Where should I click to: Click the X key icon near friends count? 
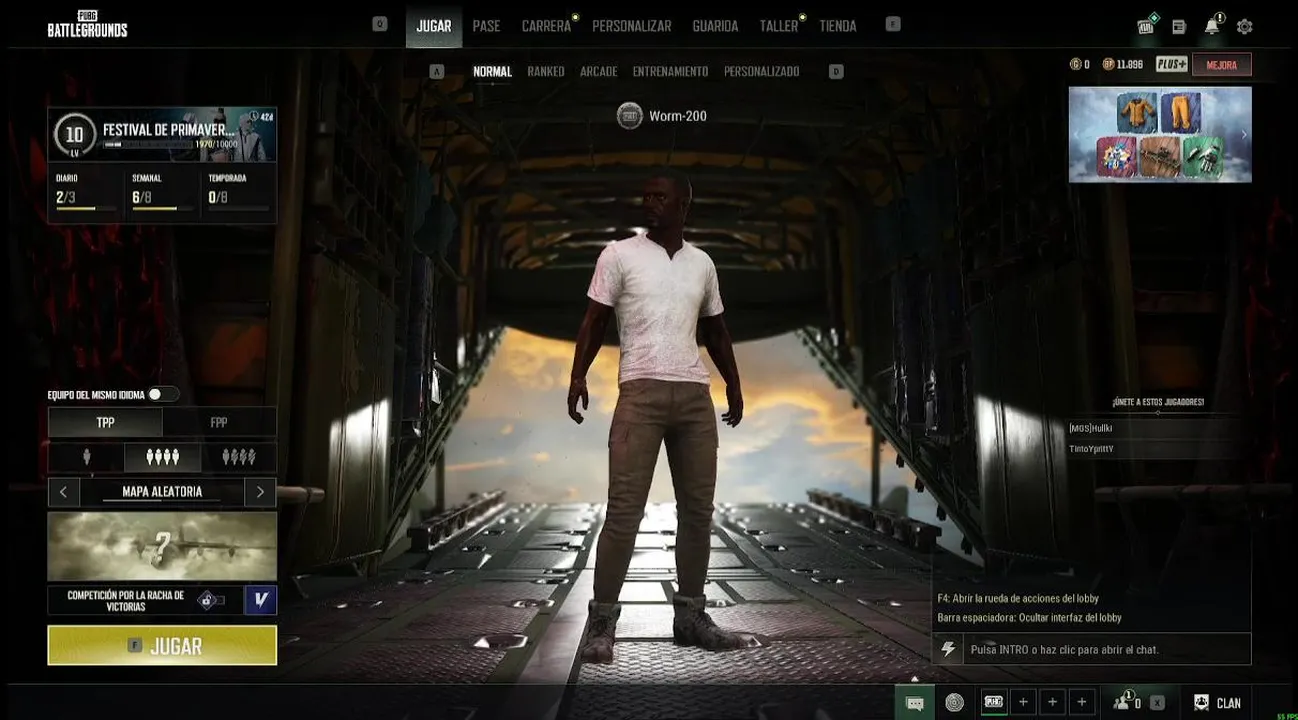point(1157,703)
